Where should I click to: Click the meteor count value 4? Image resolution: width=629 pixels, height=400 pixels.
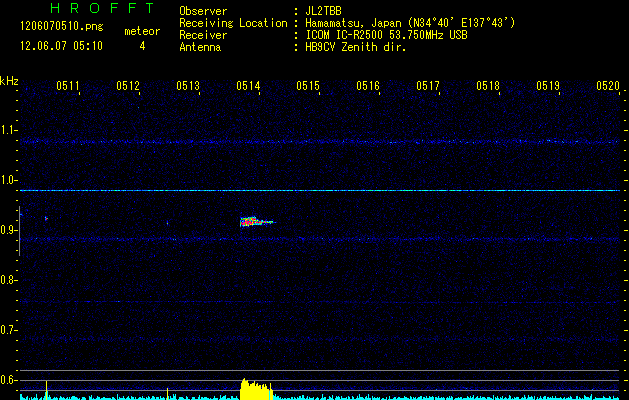tap(142, 46)
